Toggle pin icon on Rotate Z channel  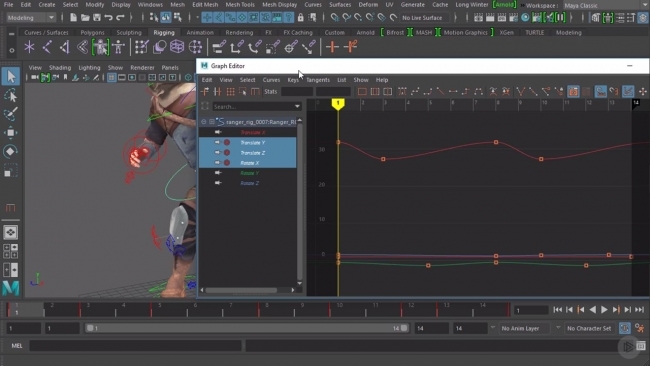coord(218,183)
